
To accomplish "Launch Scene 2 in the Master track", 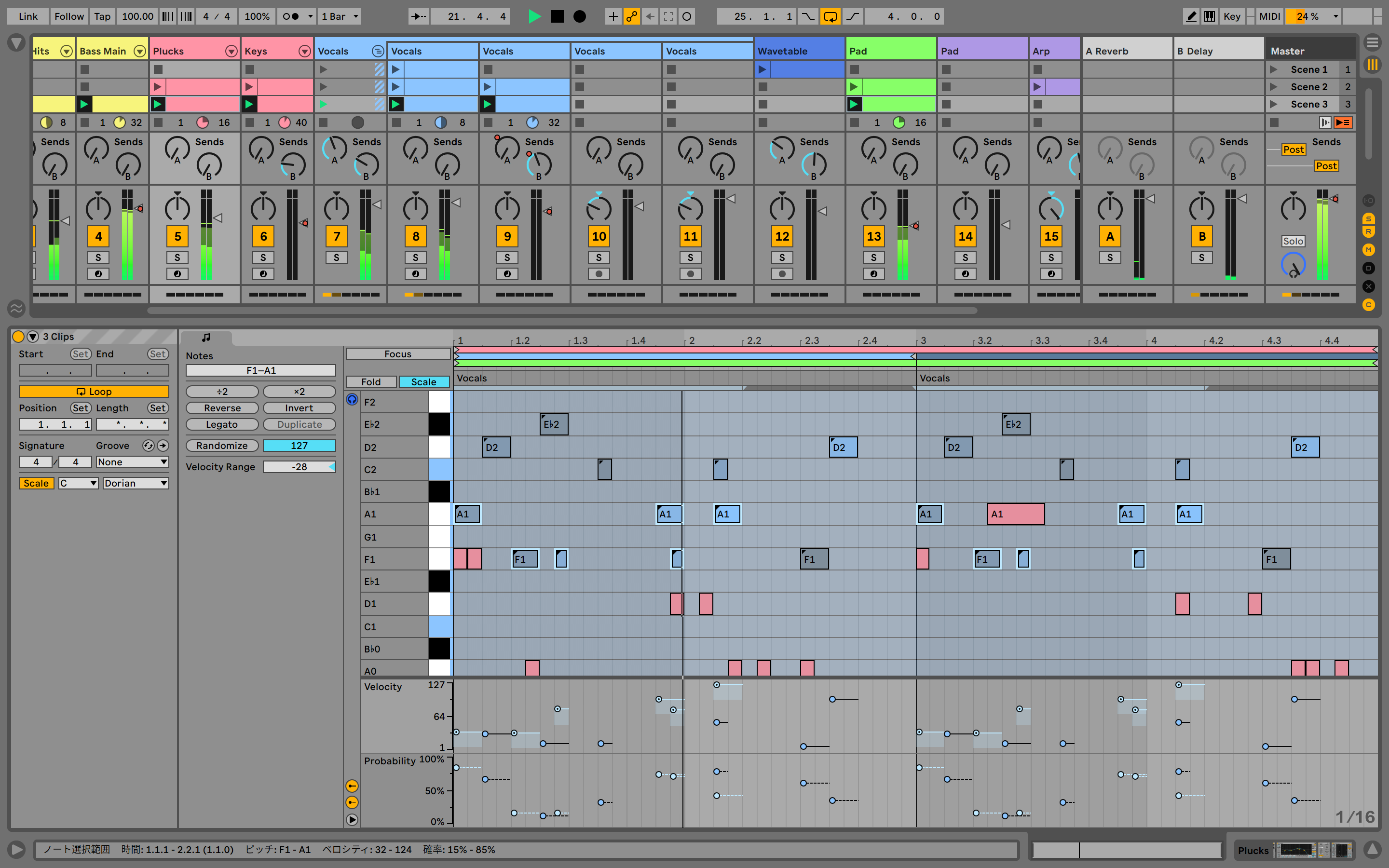I will (x=1274, y=87).
